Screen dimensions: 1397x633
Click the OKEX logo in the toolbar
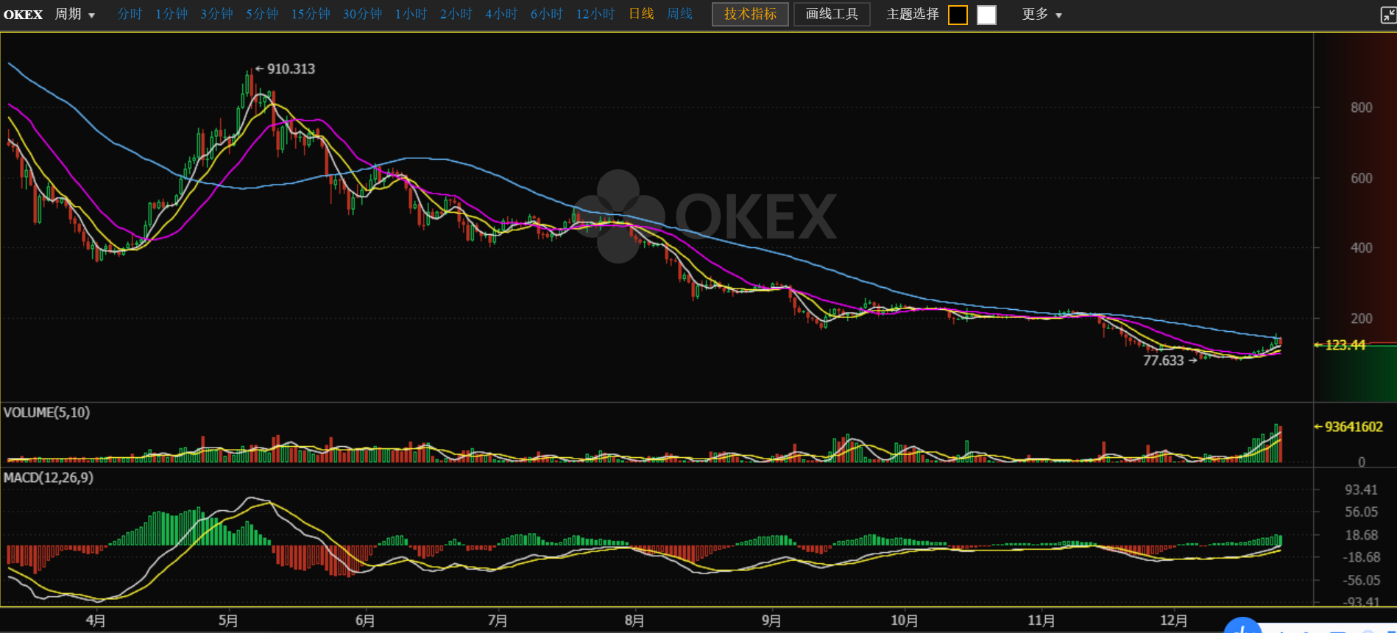tap(23, 15)
